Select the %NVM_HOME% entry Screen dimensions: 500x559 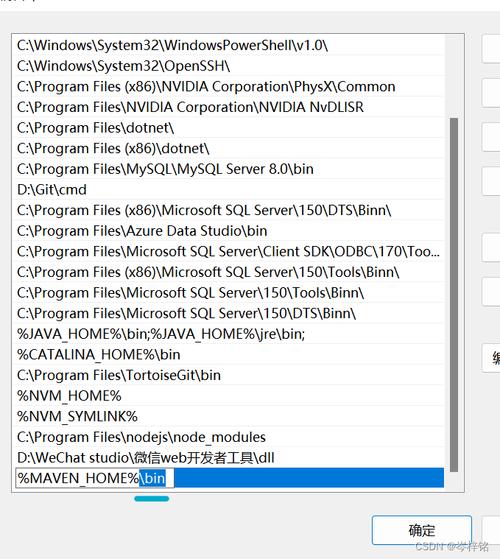point(230,396)
